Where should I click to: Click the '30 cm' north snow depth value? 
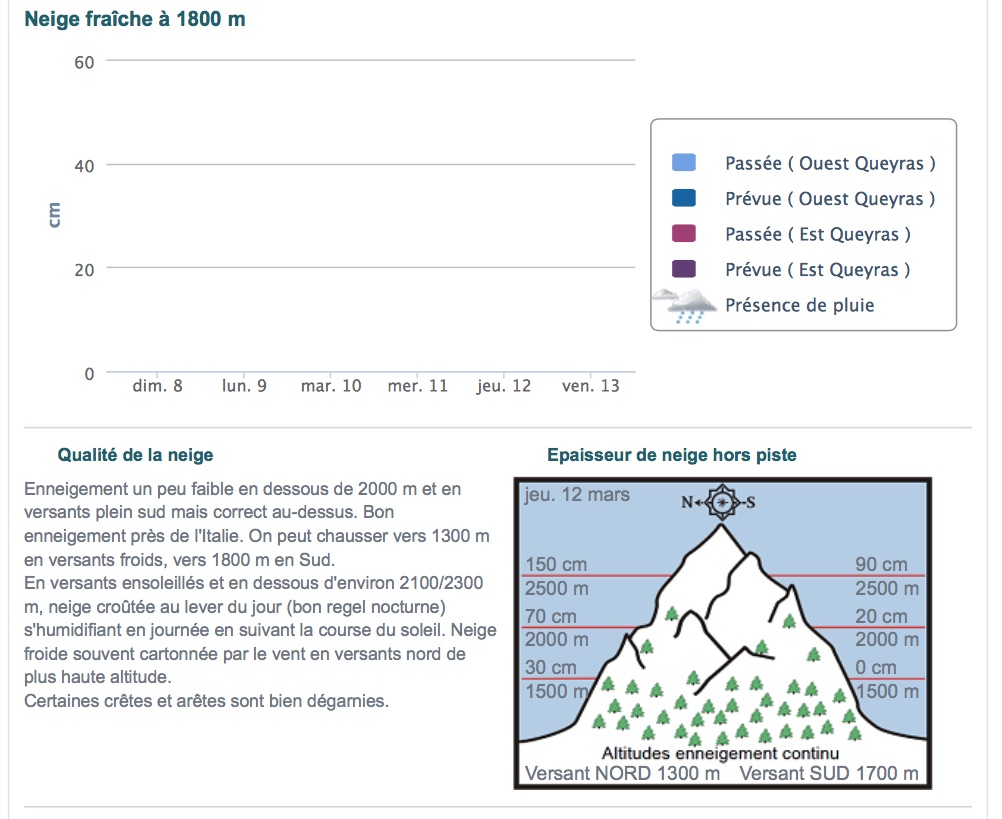point(551,668)
